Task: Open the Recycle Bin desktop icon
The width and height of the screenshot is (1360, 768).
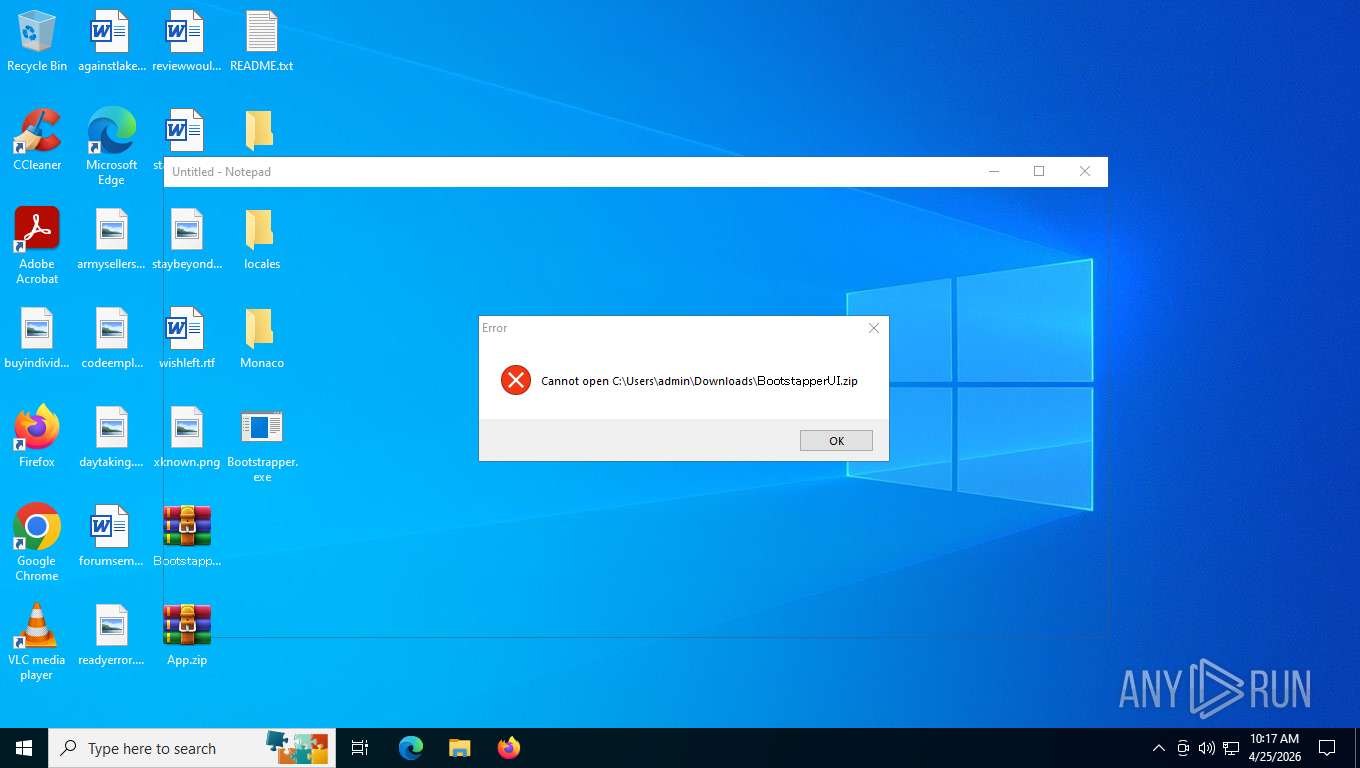Action: coord(37,42)
